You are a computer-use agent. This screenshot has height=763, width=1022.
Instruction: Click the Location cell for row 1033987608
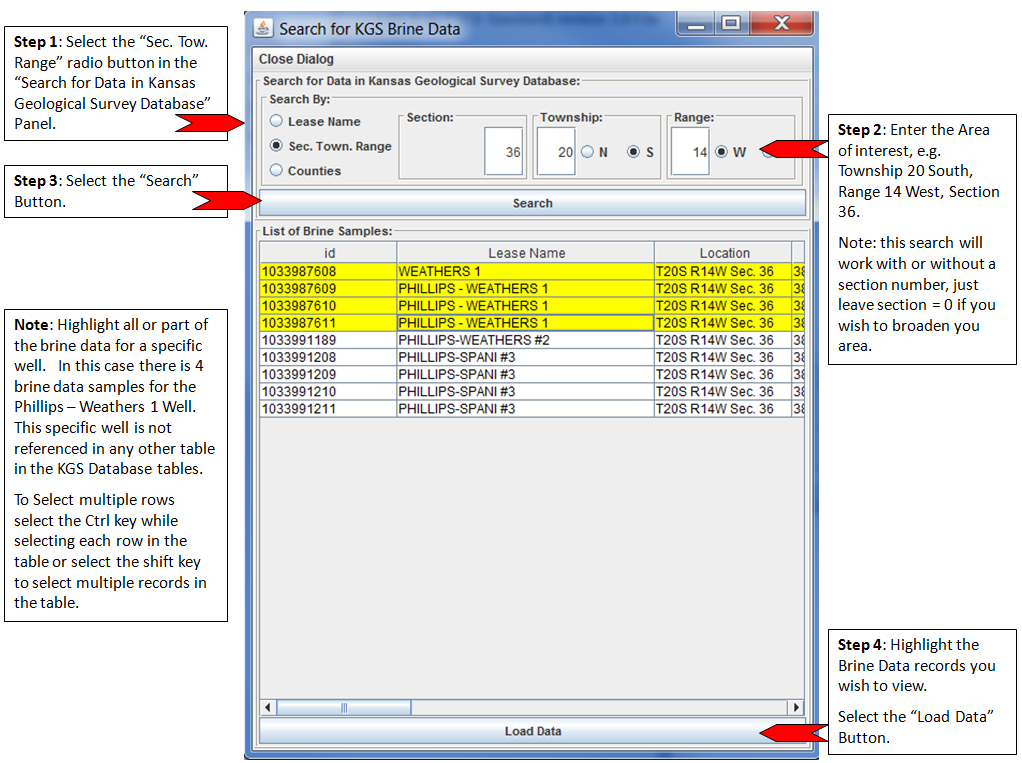723,272
